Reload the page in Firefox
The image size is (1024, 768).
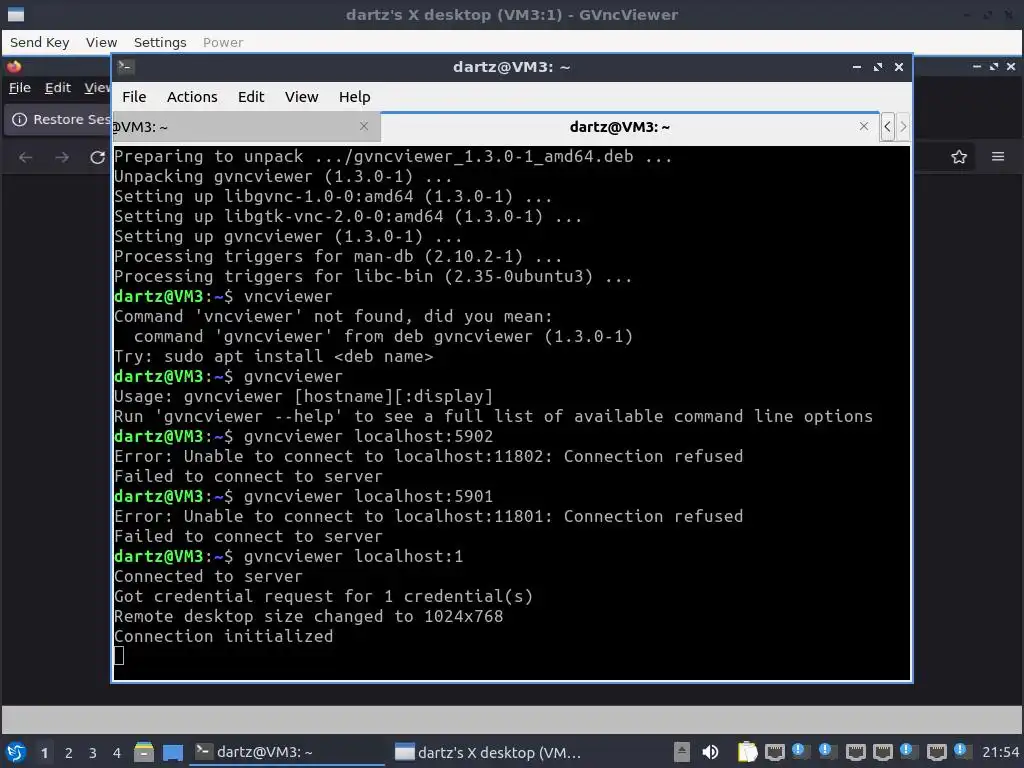coord(97,157)
